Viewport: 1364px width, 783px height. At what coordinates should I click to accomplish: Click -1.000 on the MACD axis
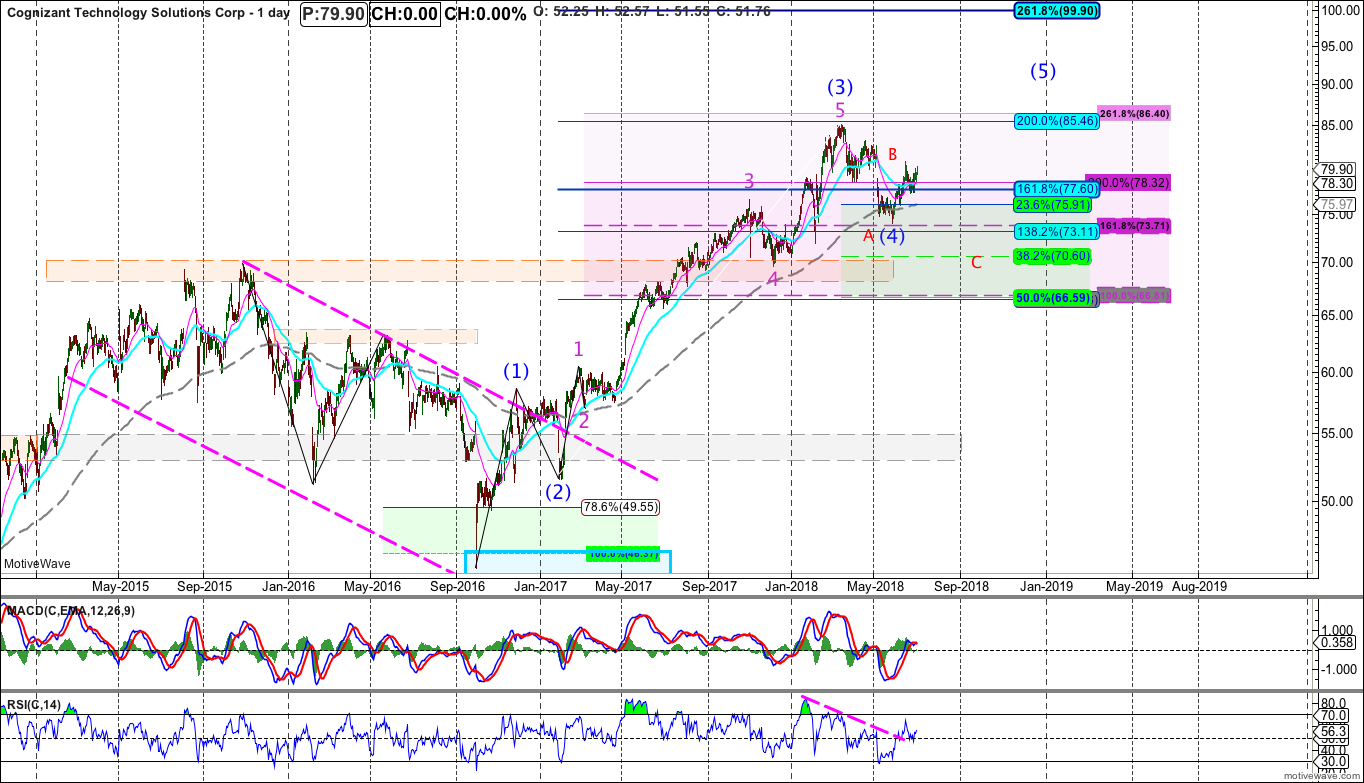tap(1338, 669)
